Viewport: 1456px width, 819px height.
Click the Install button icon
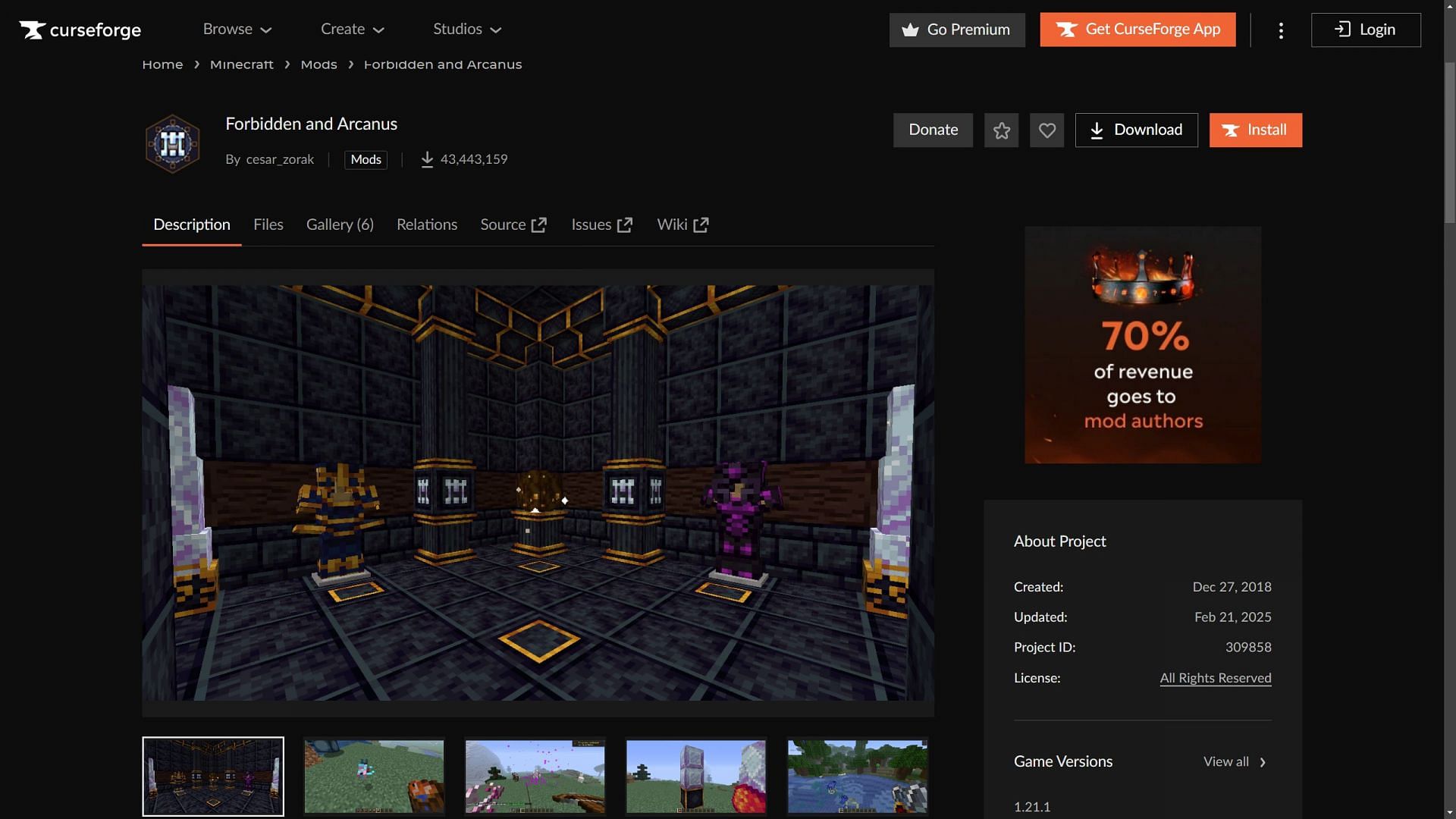[x=1232, y=130]
